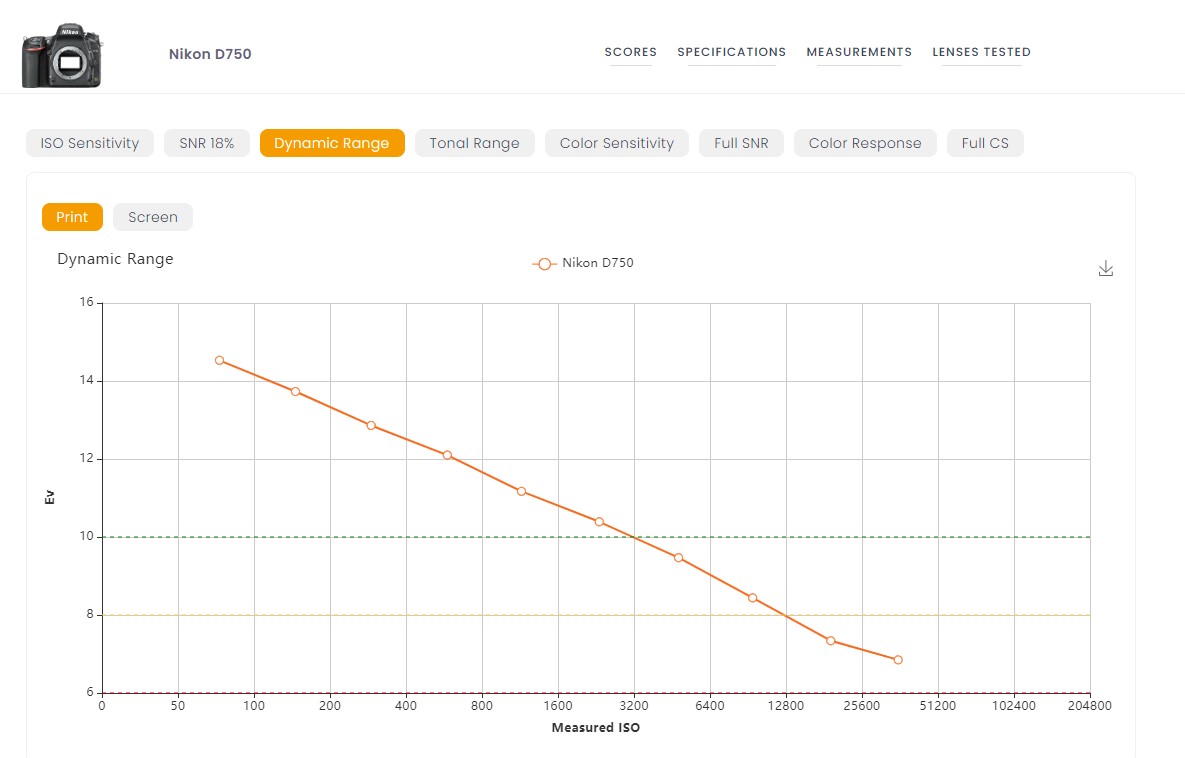
Task: Click the first data point near 14.5 Ev
Action: pyautogui.click(x=219, y=360)
